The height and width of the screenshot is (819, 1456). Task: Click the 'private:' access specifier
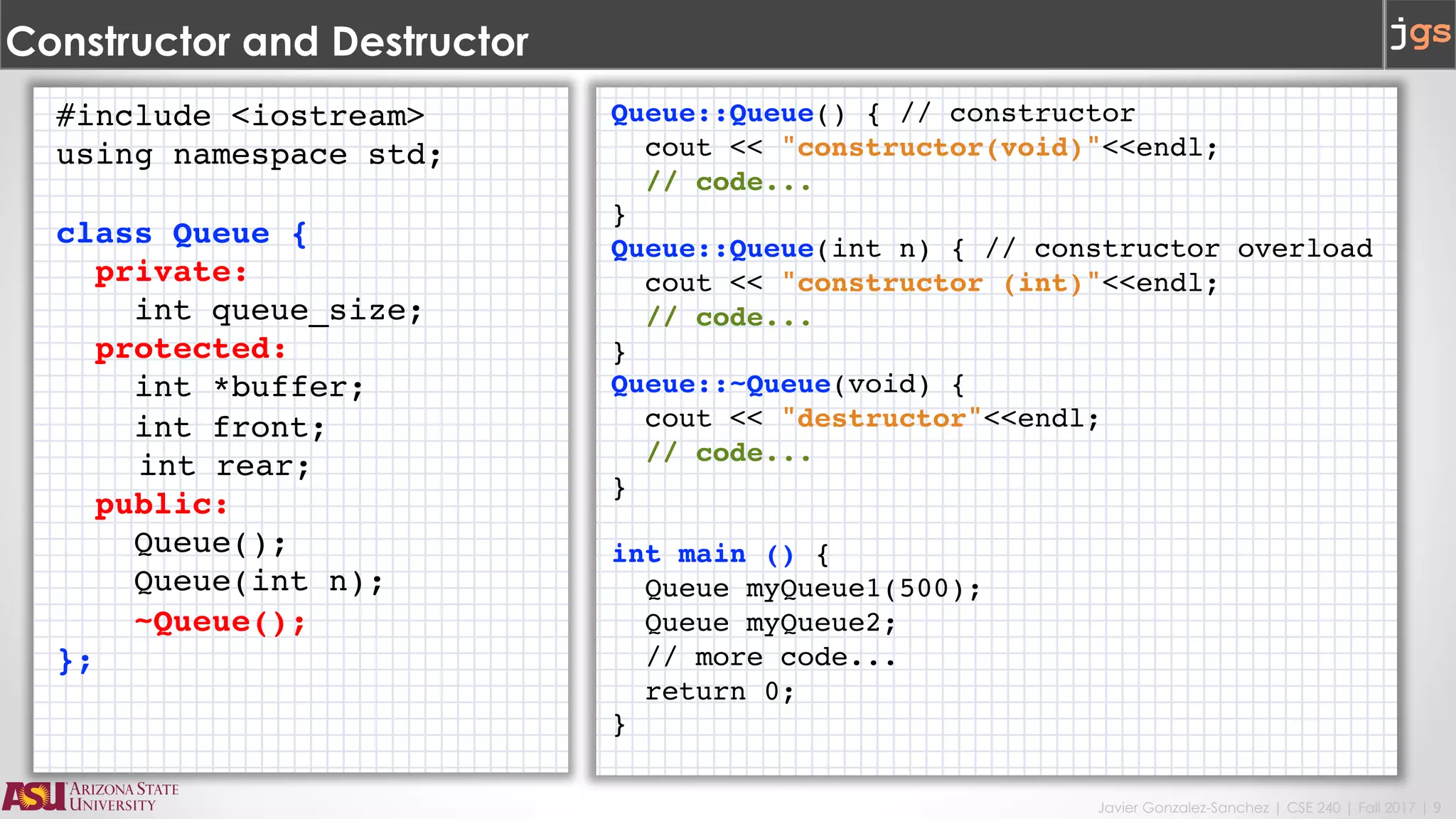(171, 272)
